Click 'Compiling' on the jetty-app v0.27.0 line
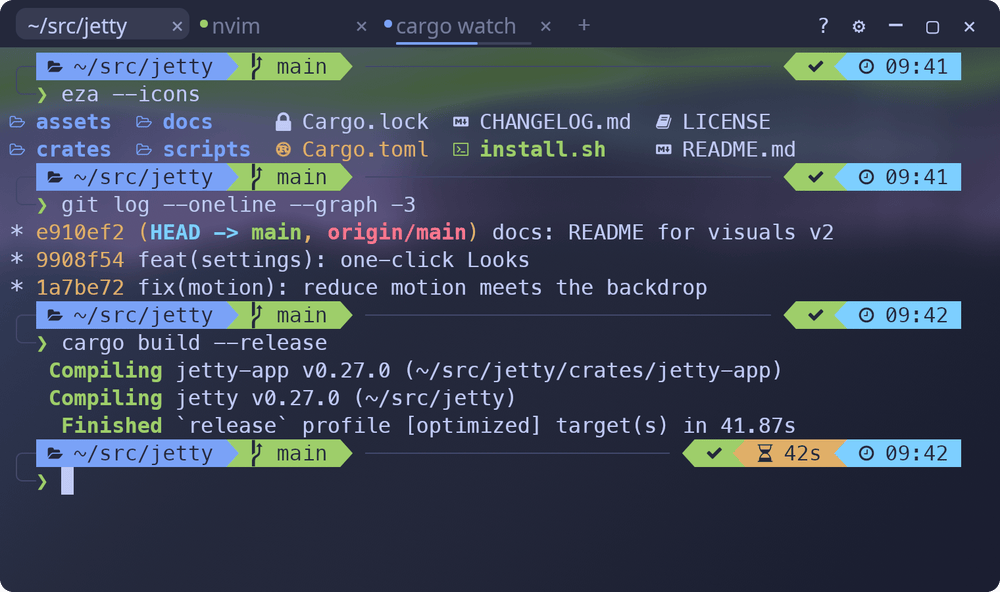The height and width of the screenshot is (592, 1000). pyautogui.click(x=106, y=371)
